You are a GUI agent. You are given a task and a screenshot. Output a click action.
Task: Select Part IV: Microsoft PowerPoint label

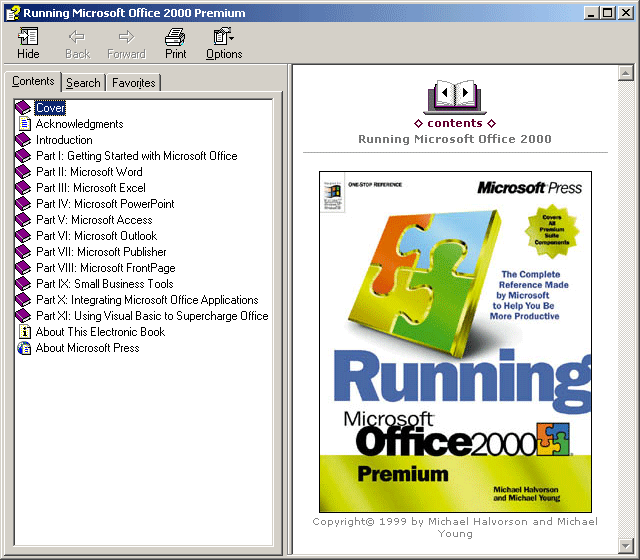[105, 204]
